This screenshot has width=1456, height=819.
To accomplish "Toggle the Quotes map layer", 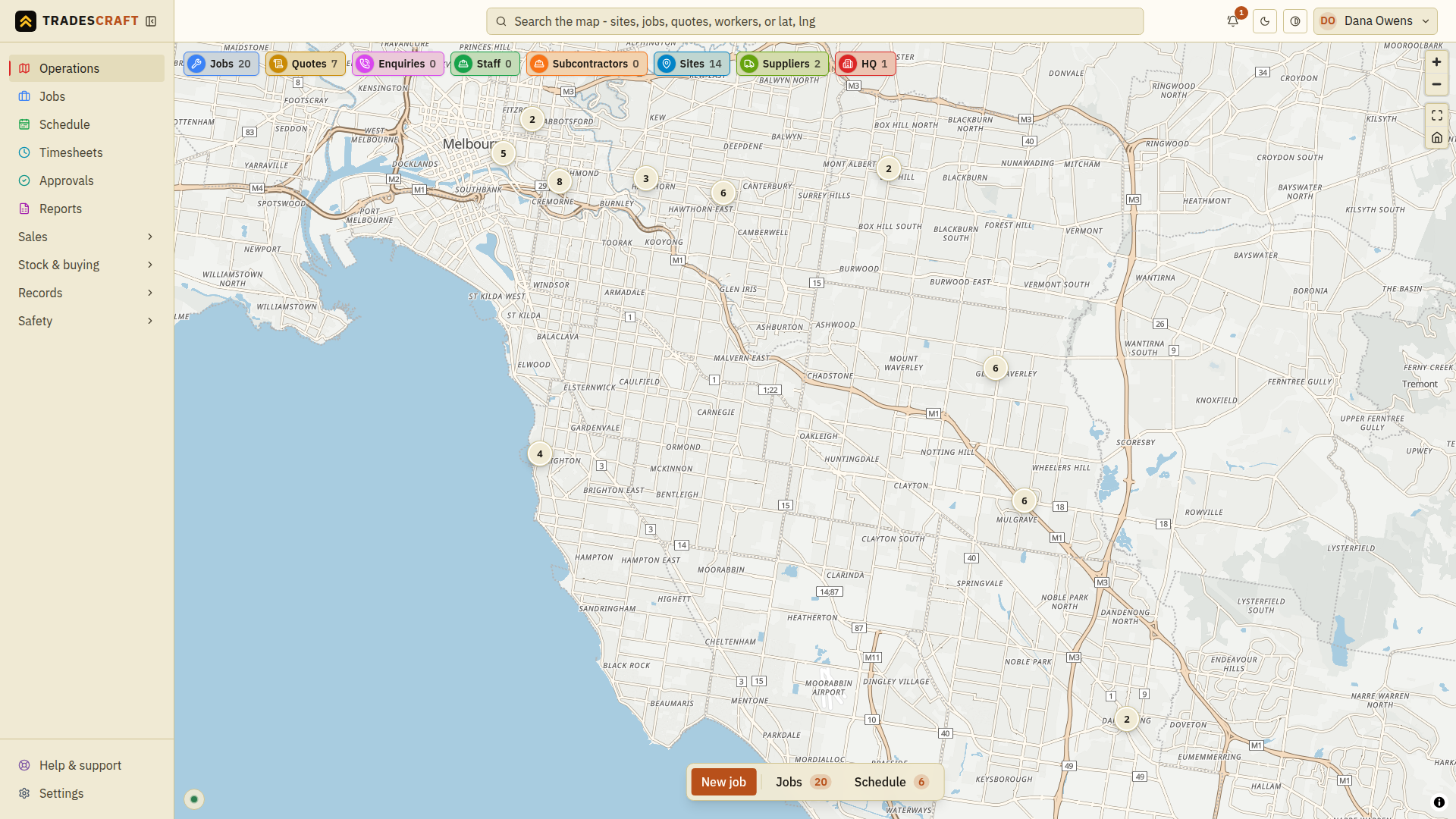I will pyautogui.click(x=306, y=64).
